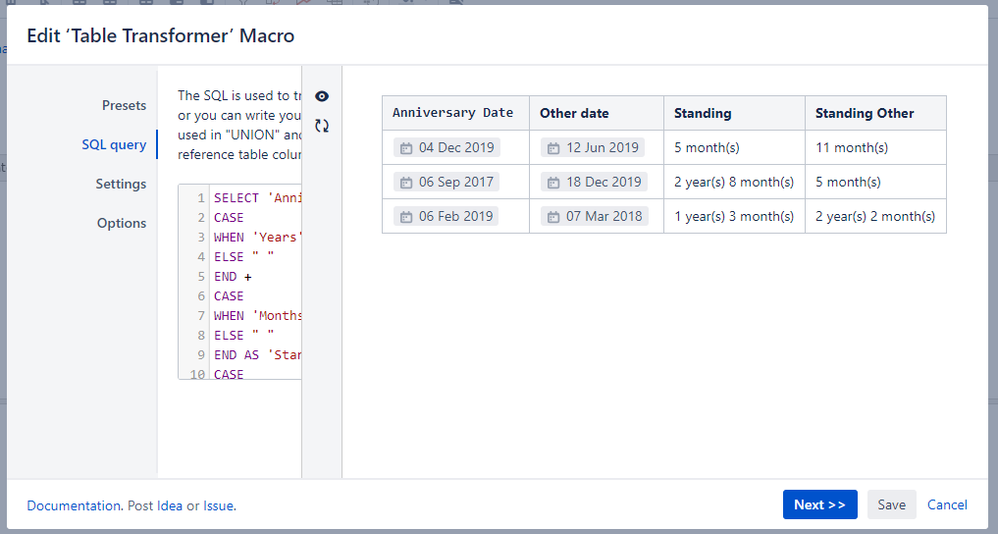
Task: Click line number 10 in the SQL editor
Action: tap(197, 374)
